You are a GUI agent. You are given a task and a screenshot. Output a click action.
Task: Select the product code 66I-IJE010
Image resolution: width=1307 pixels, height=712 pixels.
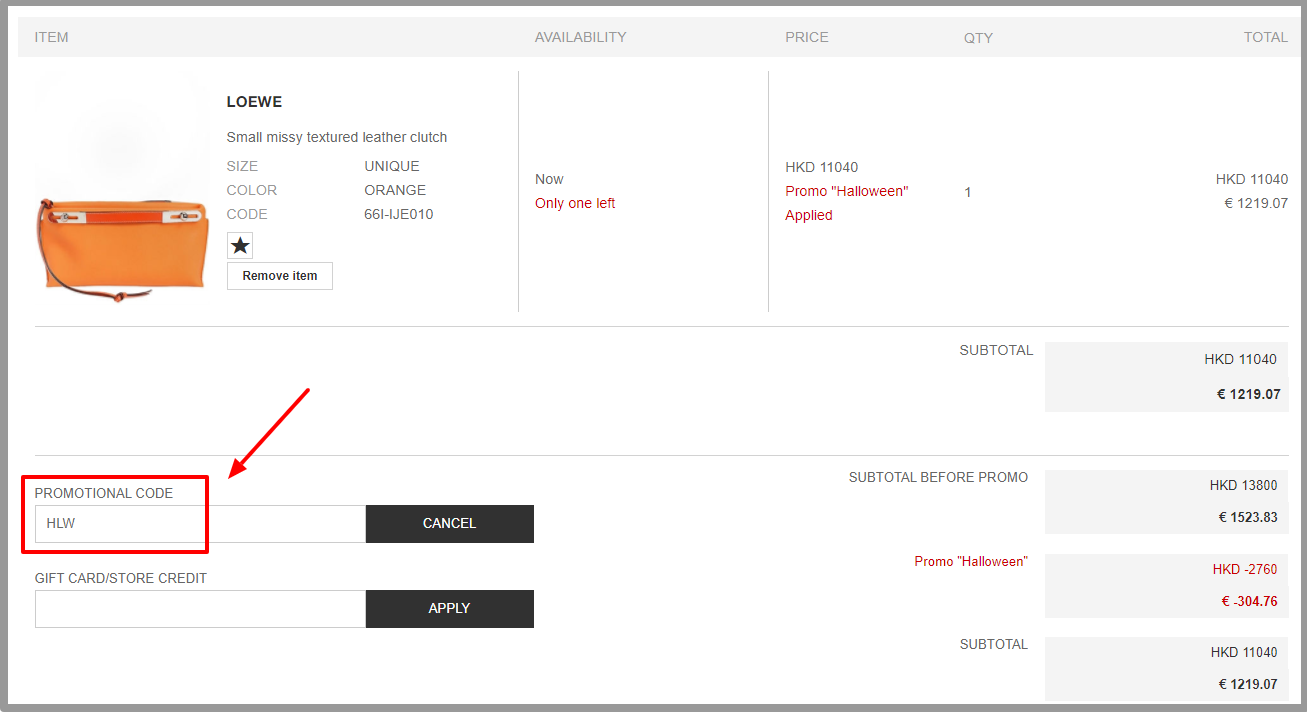click(399, 214)
